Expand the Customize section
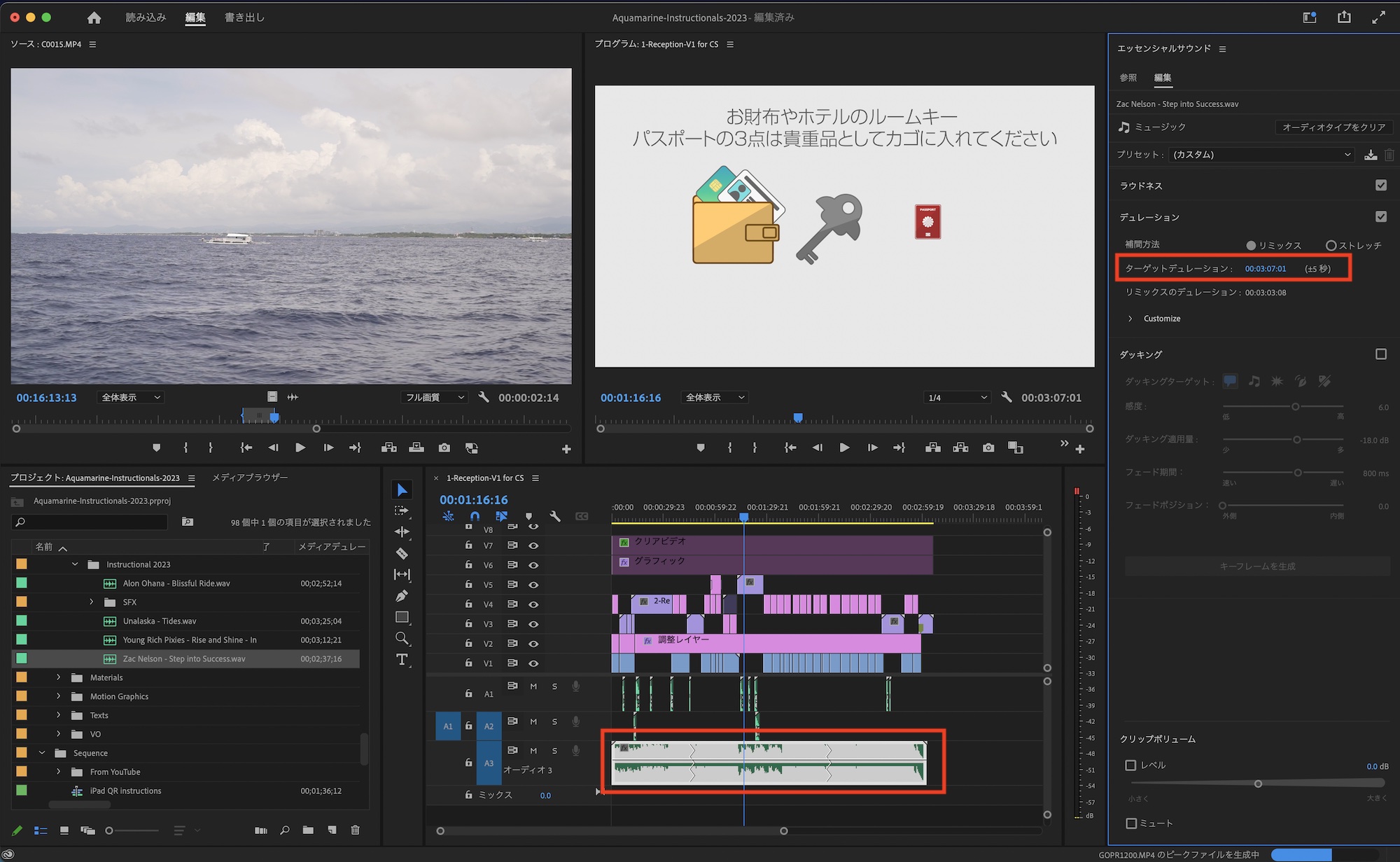This screenshot has width=1400, height=862. [x=1130, y=319]
